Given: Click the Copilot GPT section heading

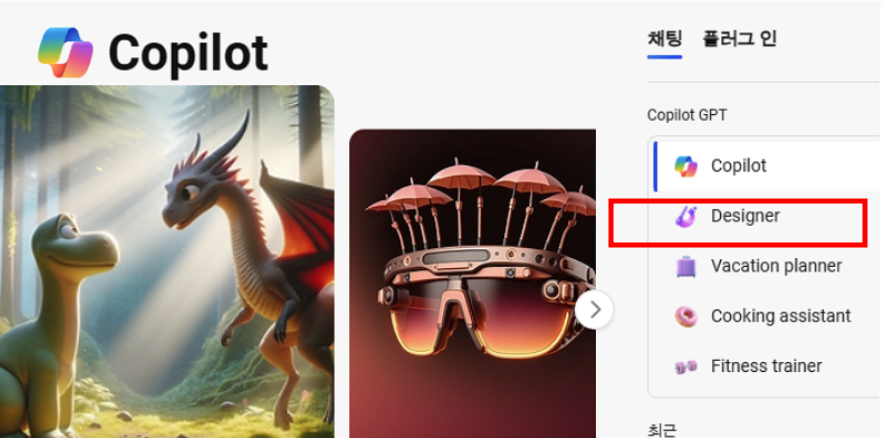Looking at the screenshot, I should 687,115.
